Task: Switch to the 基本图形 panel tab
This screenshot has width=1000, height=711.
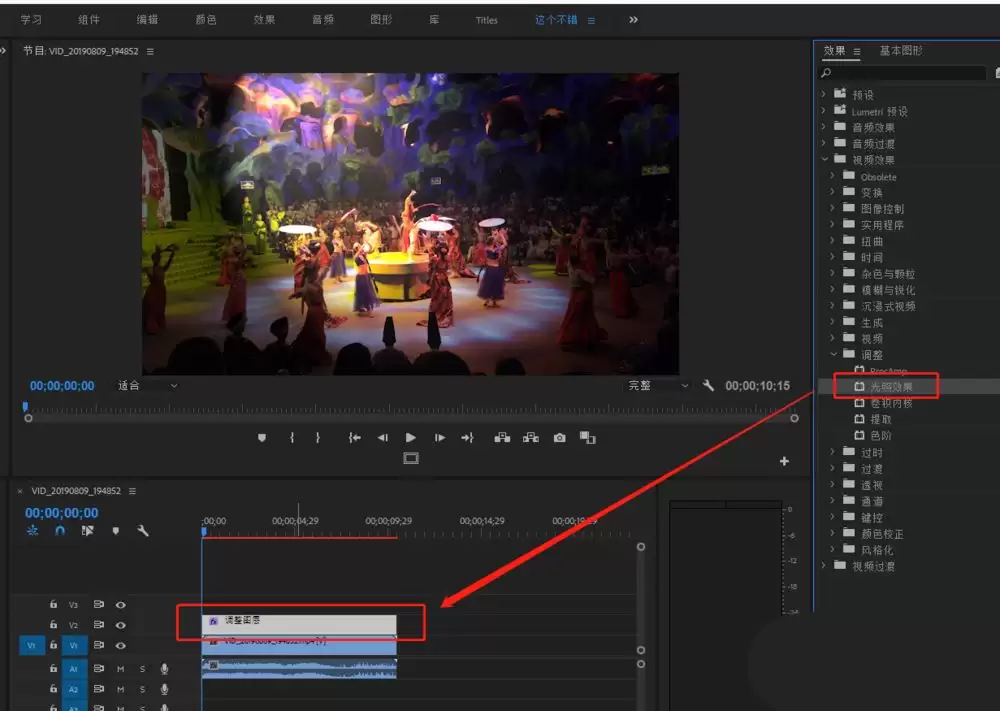Action: coord(901,50)
